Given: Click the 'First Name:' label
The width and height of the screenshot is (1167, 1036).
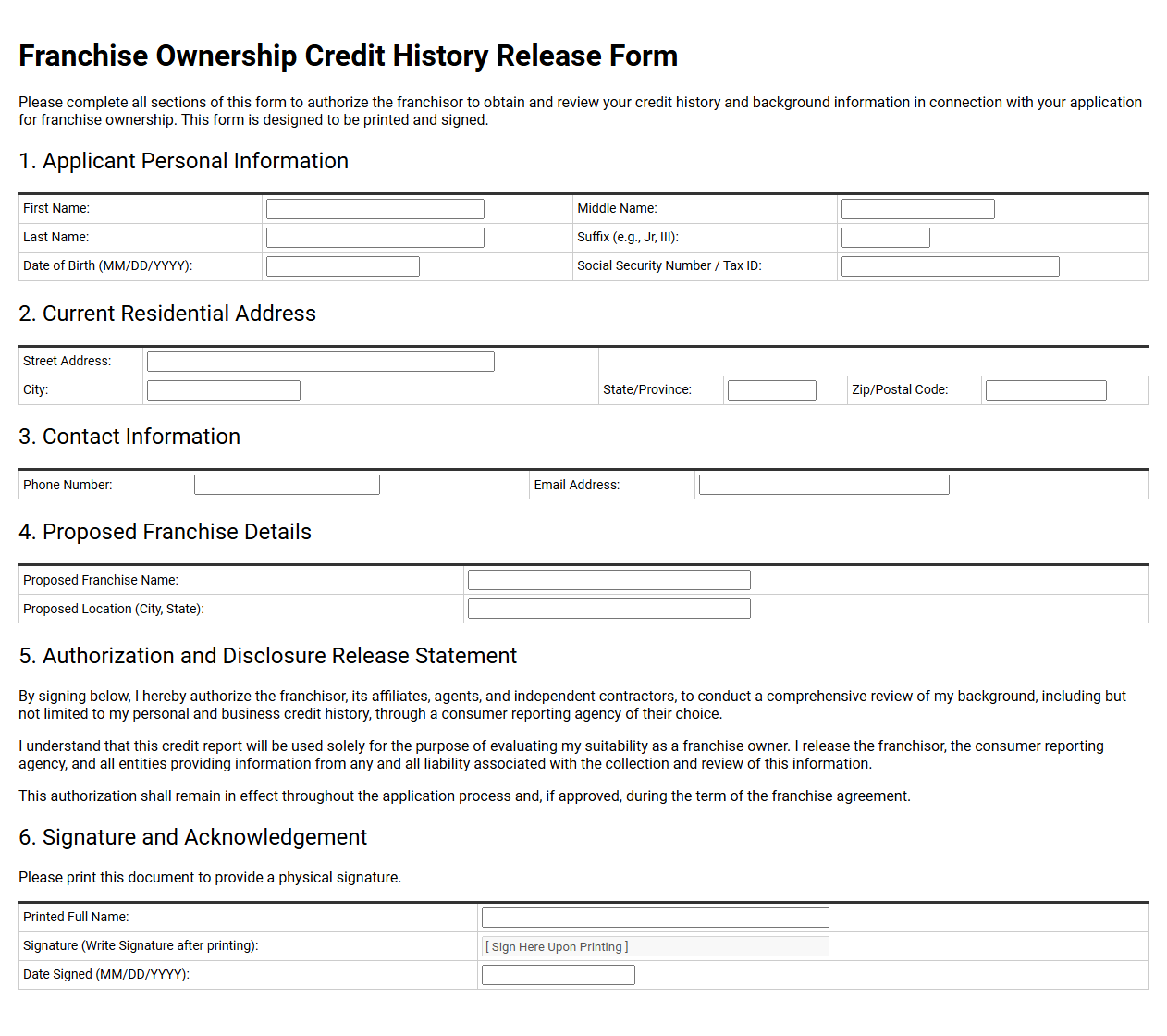Looking at the screenshot, I should (x=56, y=209).
